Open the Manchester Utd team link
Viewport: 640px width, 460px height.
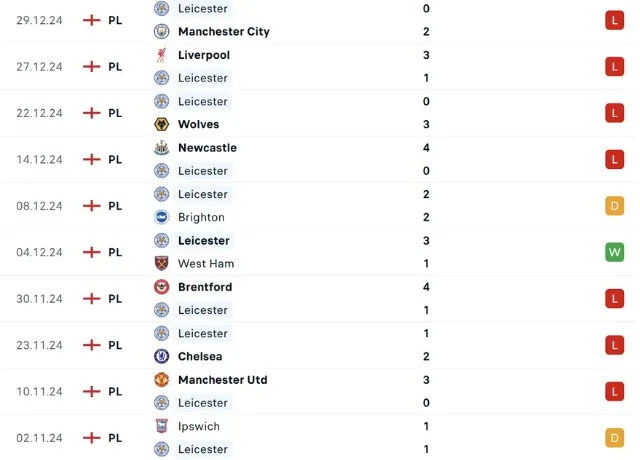223,380
